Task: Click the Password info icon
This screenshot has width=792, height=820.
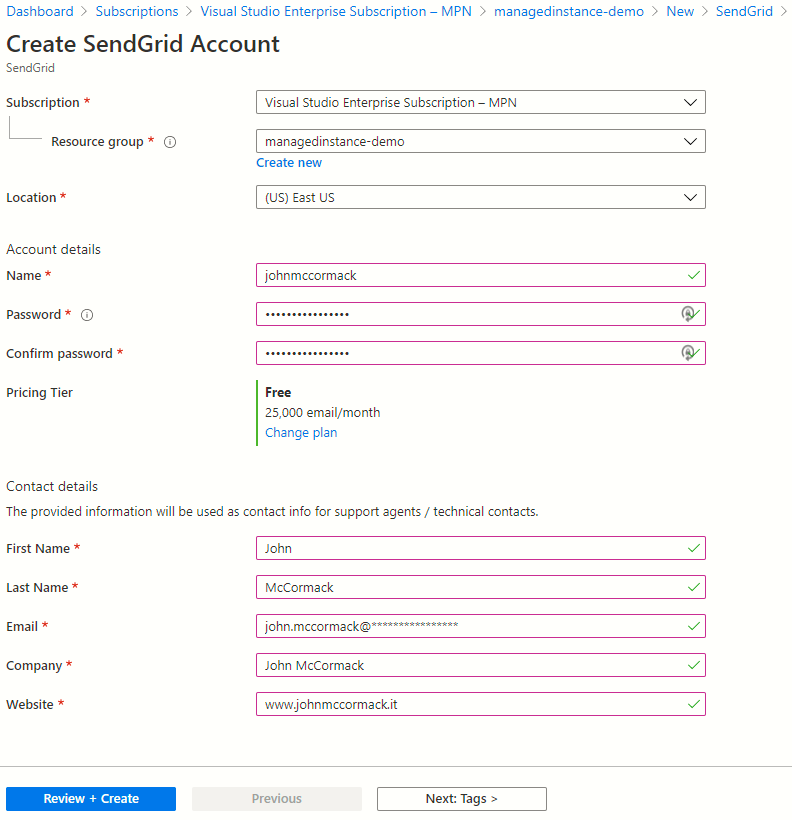Action: point(86,315)
